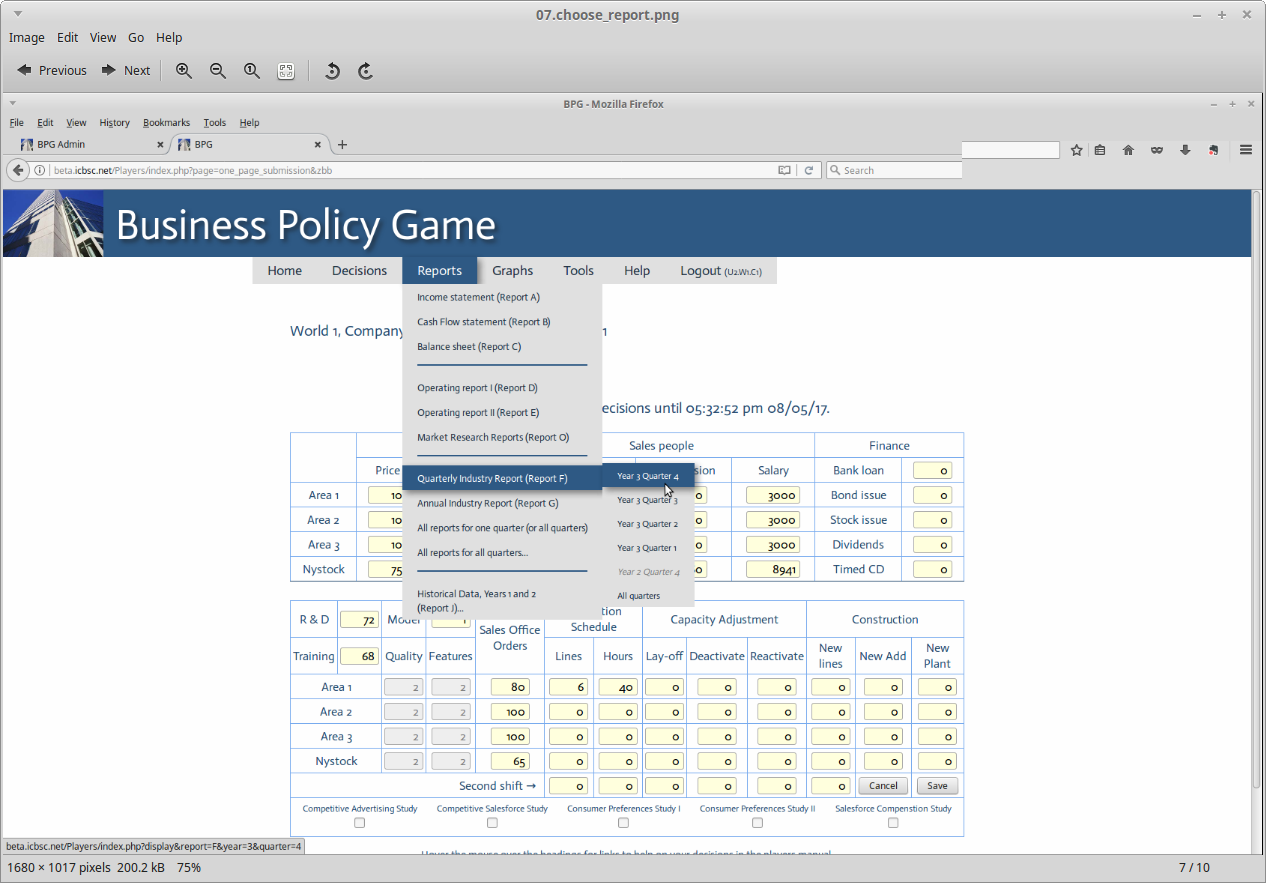Enable the Competitive Advertising Study checkbox

[360, 823]
